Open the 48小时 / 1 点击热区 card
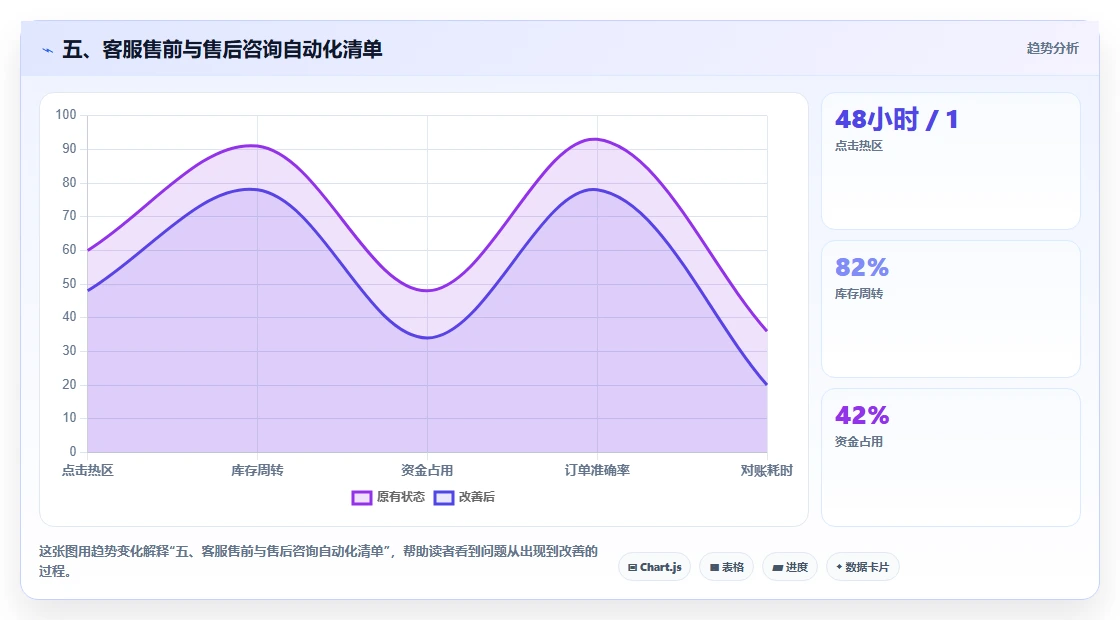 coord(951,161)
